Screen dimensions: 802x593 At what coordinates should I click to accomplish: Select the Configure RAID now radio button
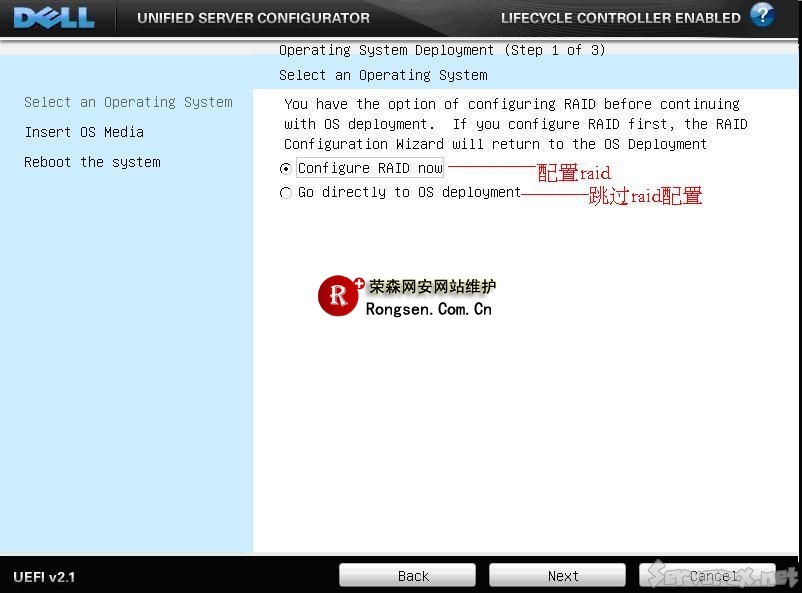pos(286,169)
